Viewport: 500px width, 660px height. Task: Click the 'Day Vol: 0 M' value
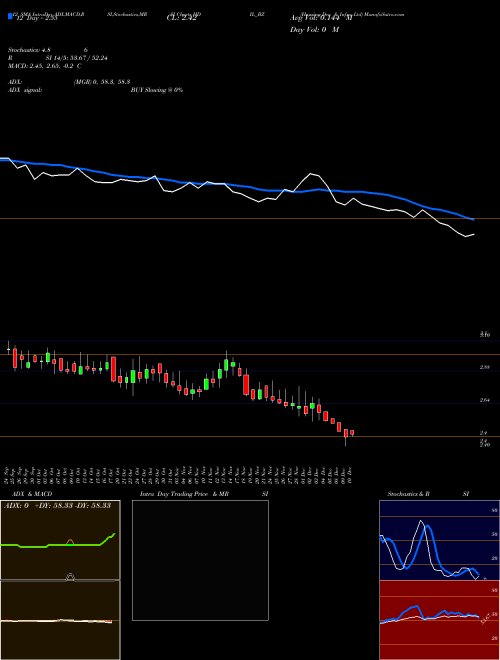314,30
